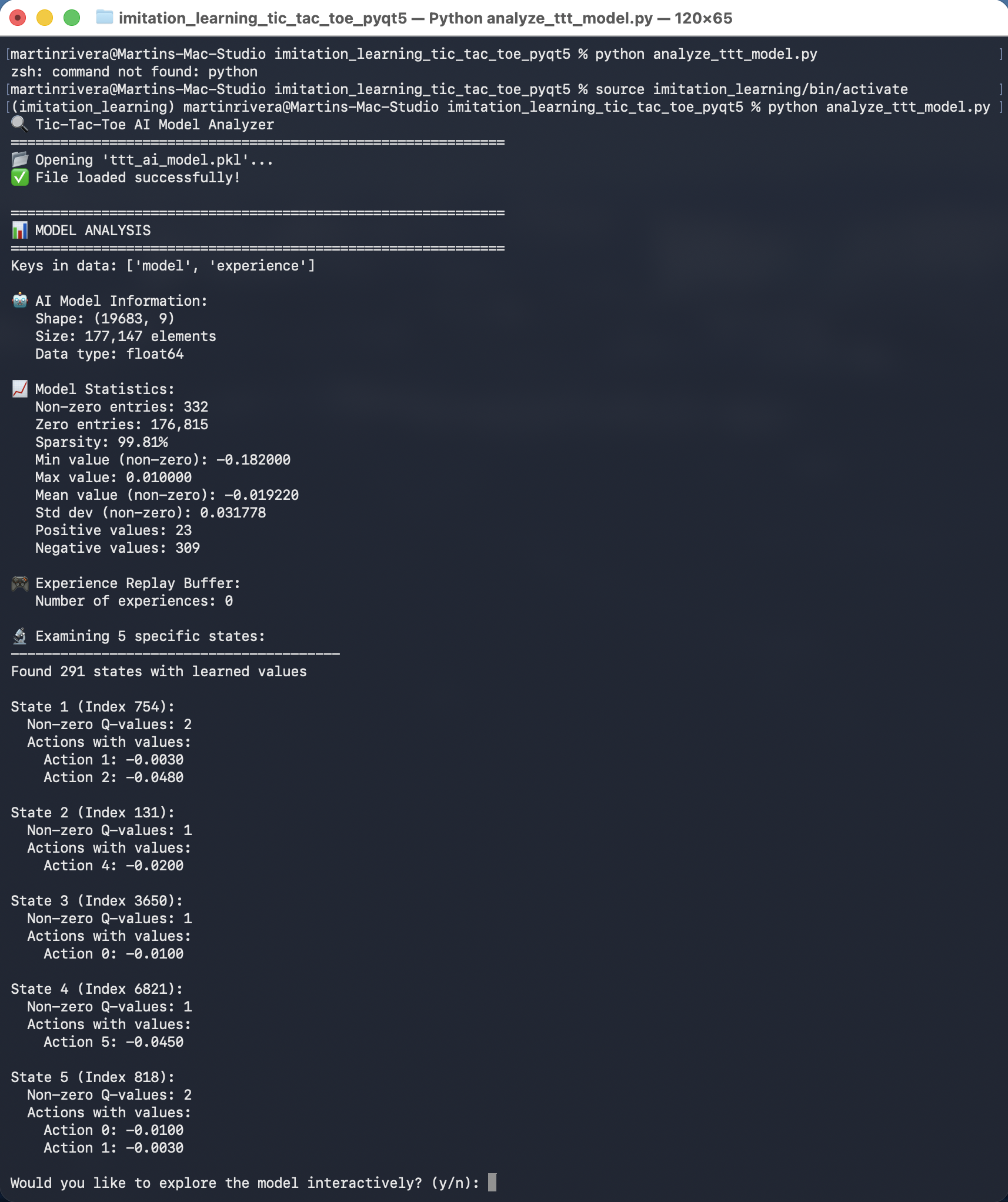Viewport: 1008px width, 1202px height.
Task: Click the 'Sparsity: 99.81%' line
Action: 101,442
